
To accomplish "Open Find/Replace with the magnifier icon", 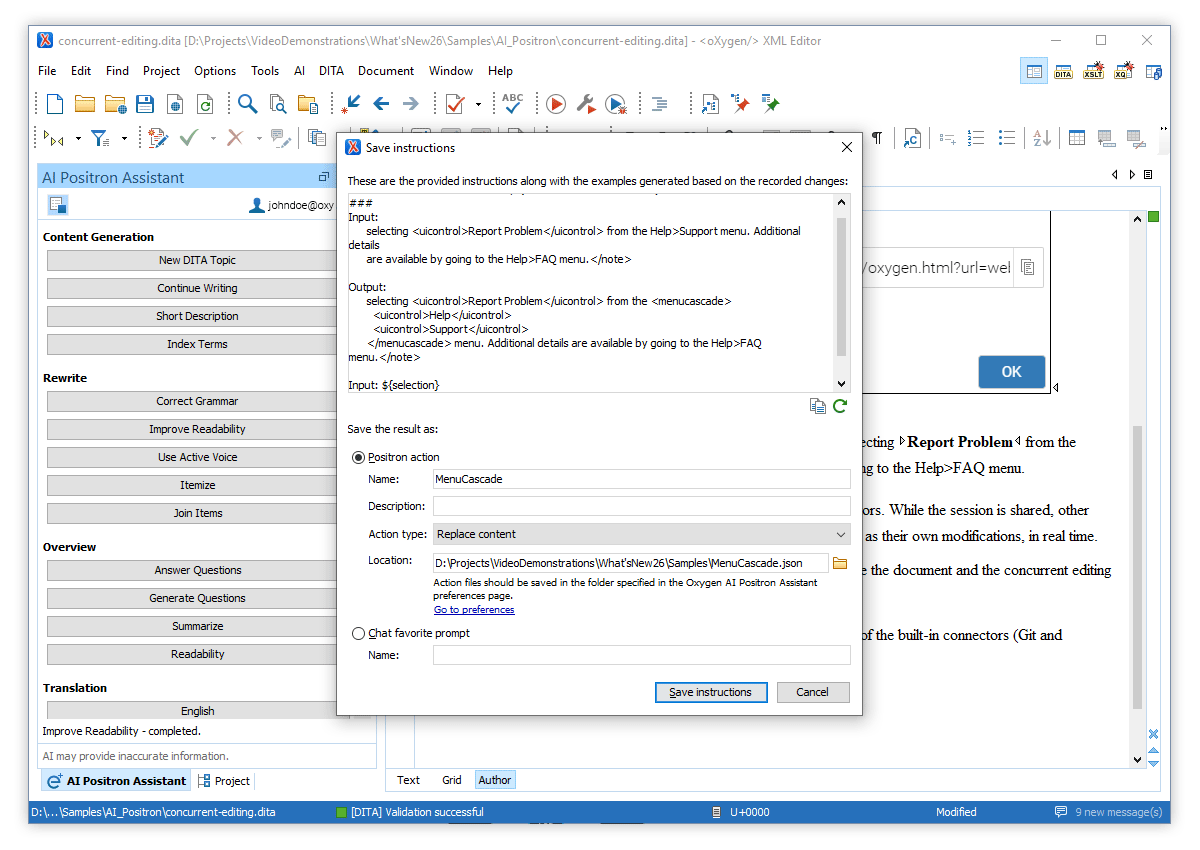I will [247, 104].
